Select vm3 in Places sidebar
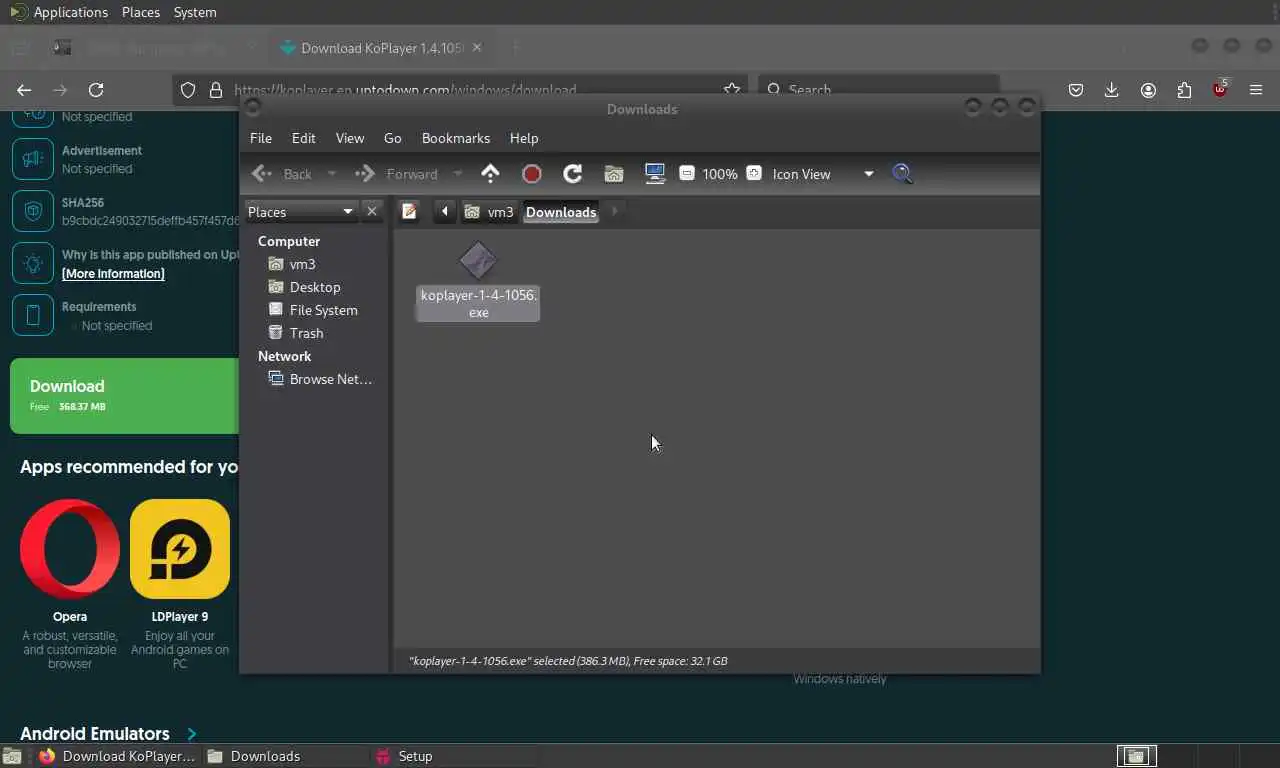This screenshot has height=768, width=1280. tap(302, 264)
